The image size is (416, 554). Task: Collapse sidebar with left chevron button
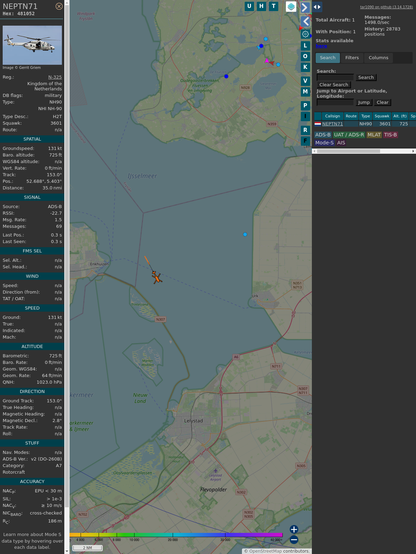[305, 22]
